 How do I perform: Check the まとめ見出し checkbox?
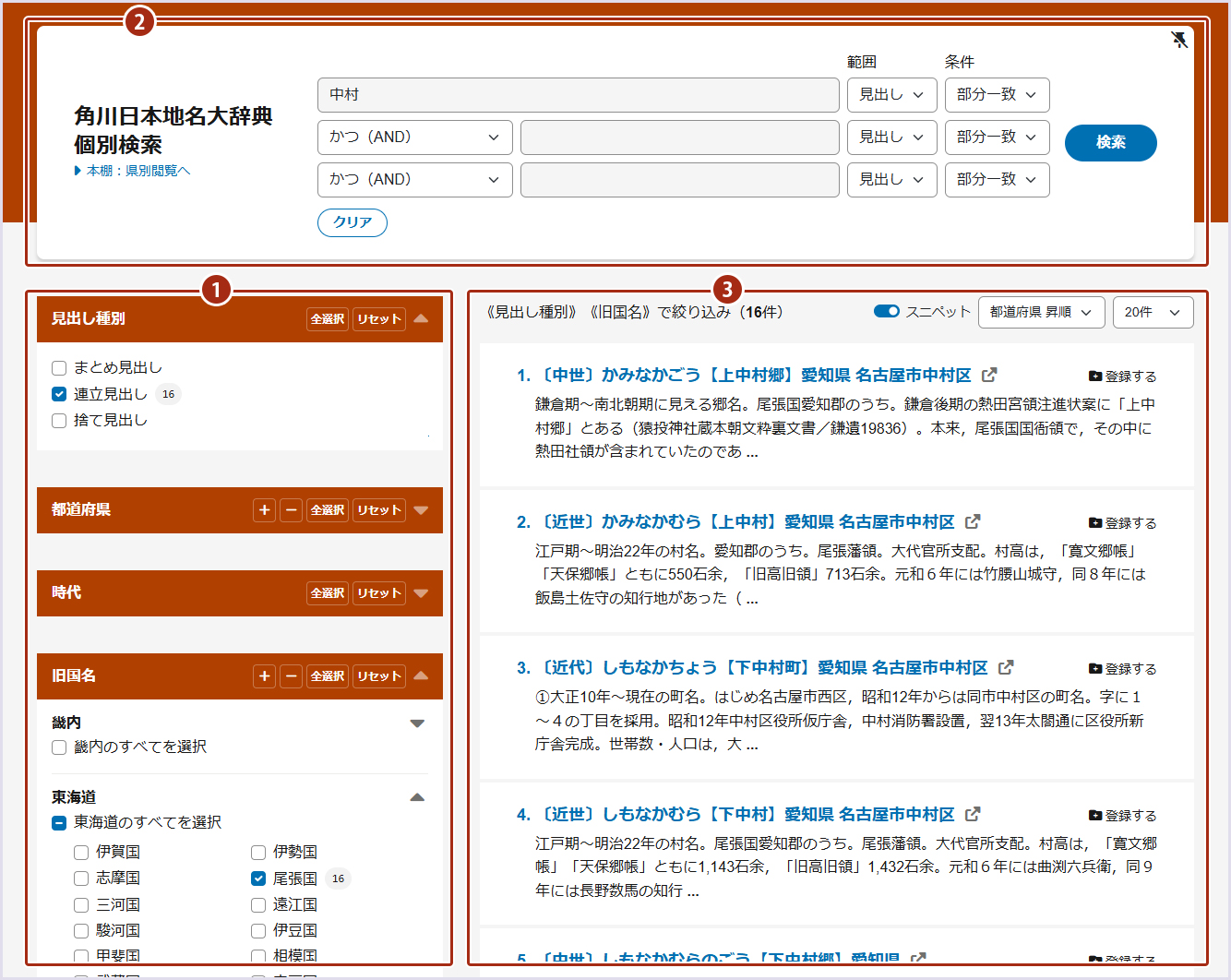coord(59,368)
